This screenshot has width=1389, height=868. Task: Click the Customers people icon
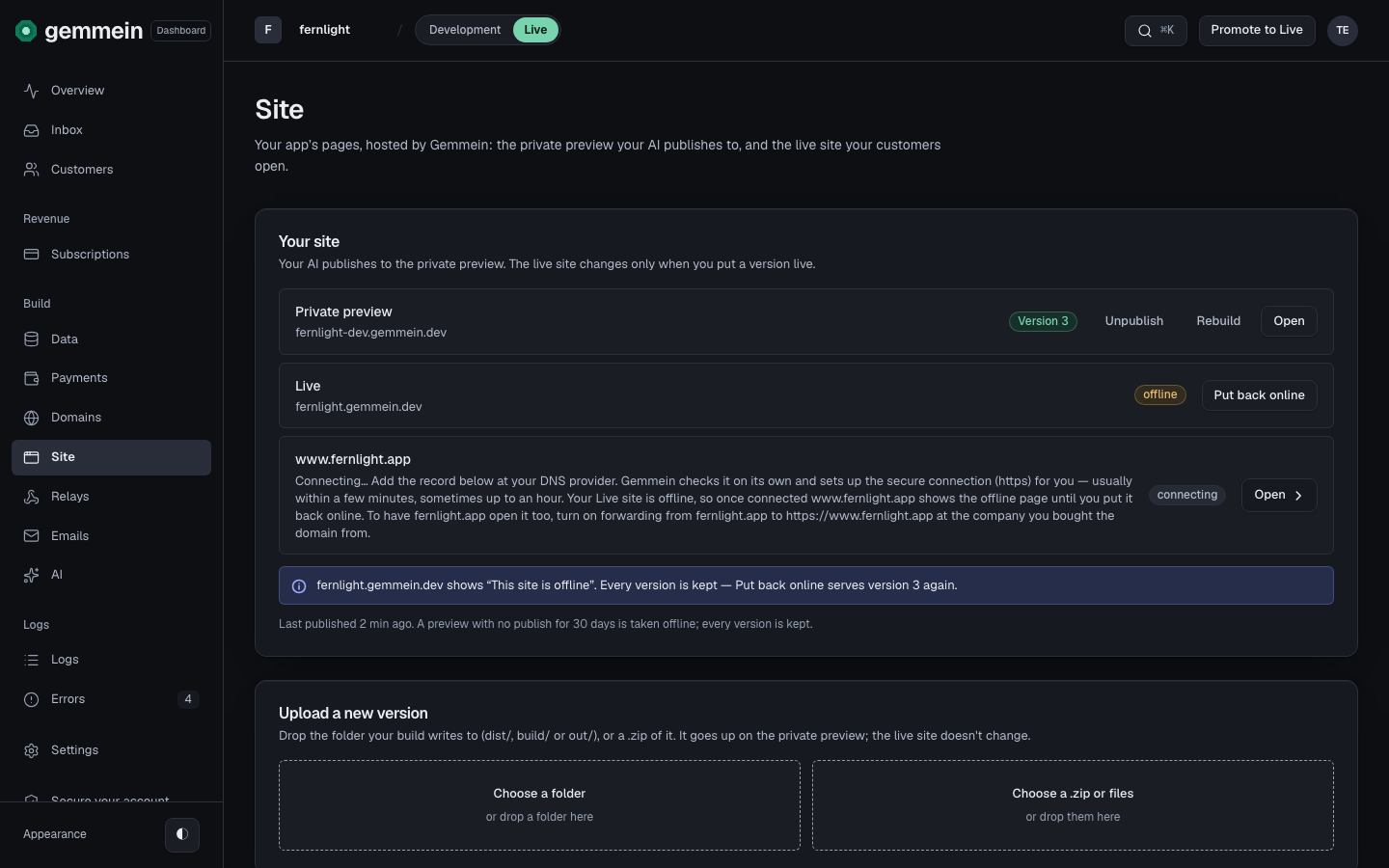pyautogui.click(x=32, y=170)
